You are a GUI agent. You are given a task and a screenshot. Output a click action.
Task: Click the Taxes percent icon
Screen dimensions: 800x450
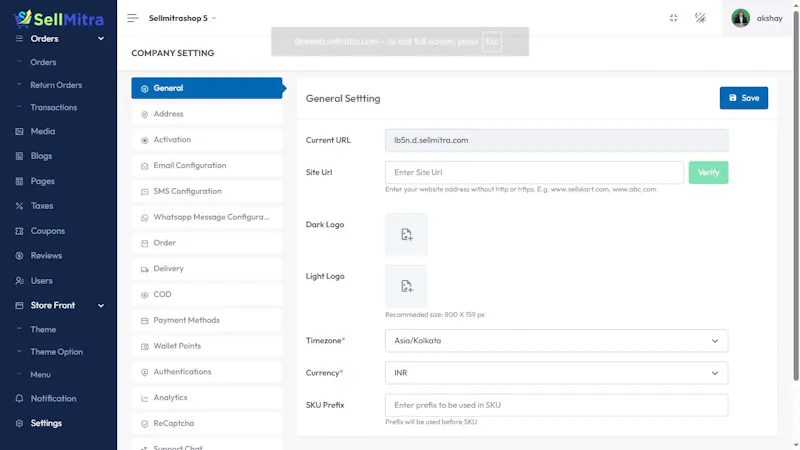pos(19,206)
